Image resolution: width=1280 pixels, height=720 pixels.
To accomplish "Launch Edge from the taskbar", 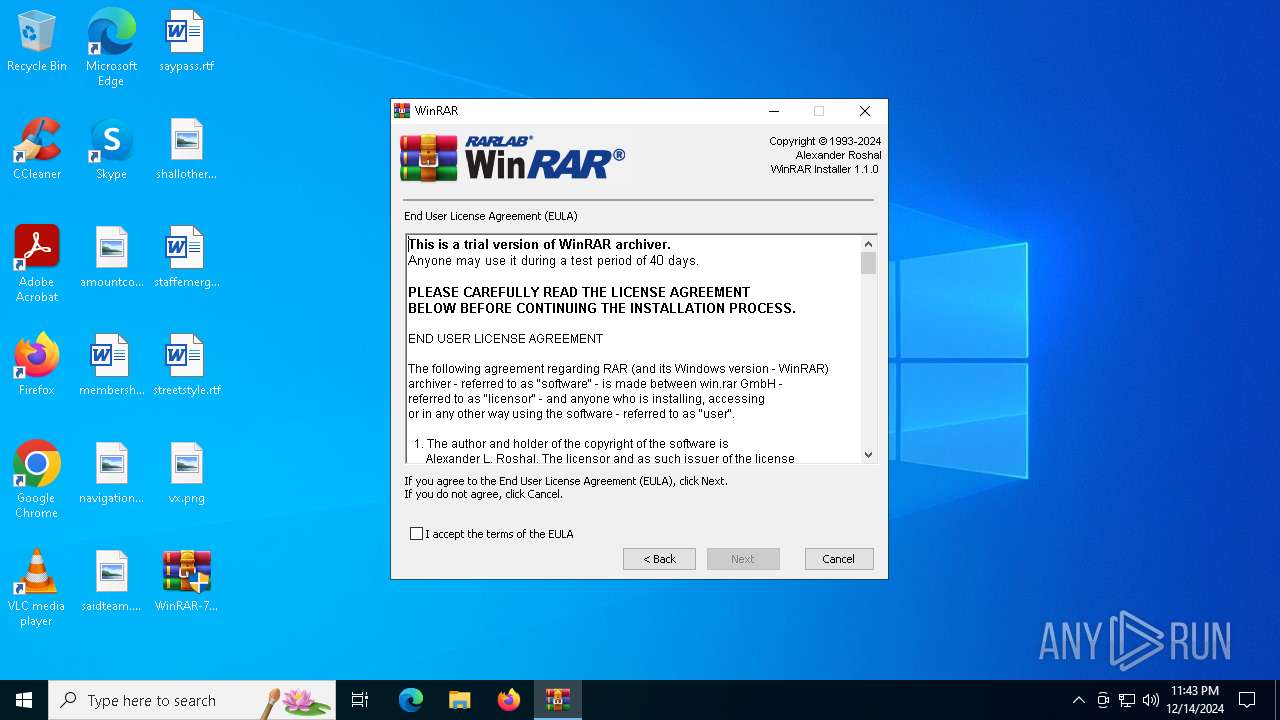I will click(x=411, y=700).
